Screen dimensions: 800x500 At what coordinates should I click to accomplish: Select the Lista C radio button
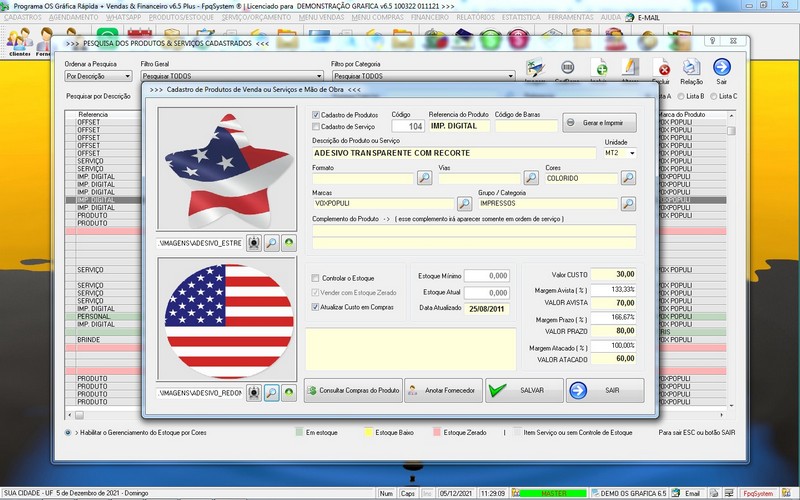pos(713,96)
